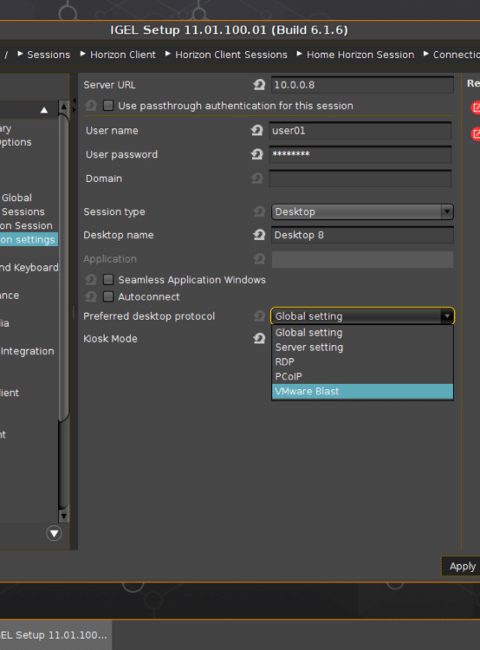Click the Apply button
This screenshot has height=650, width=480.
coord(462,566)
